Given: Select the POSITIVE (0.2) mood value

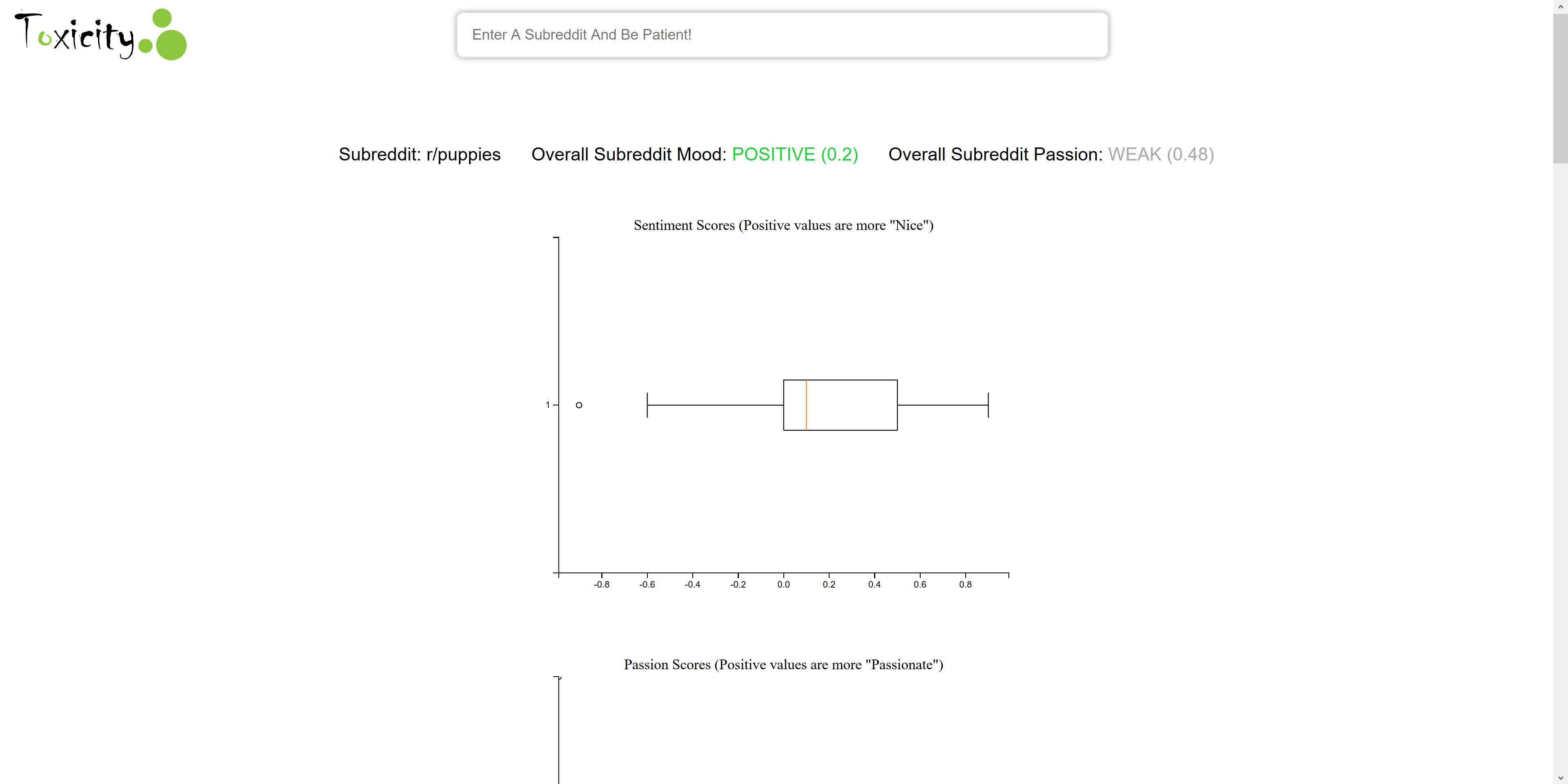Looking at the screenshot, I should (795, 155).
